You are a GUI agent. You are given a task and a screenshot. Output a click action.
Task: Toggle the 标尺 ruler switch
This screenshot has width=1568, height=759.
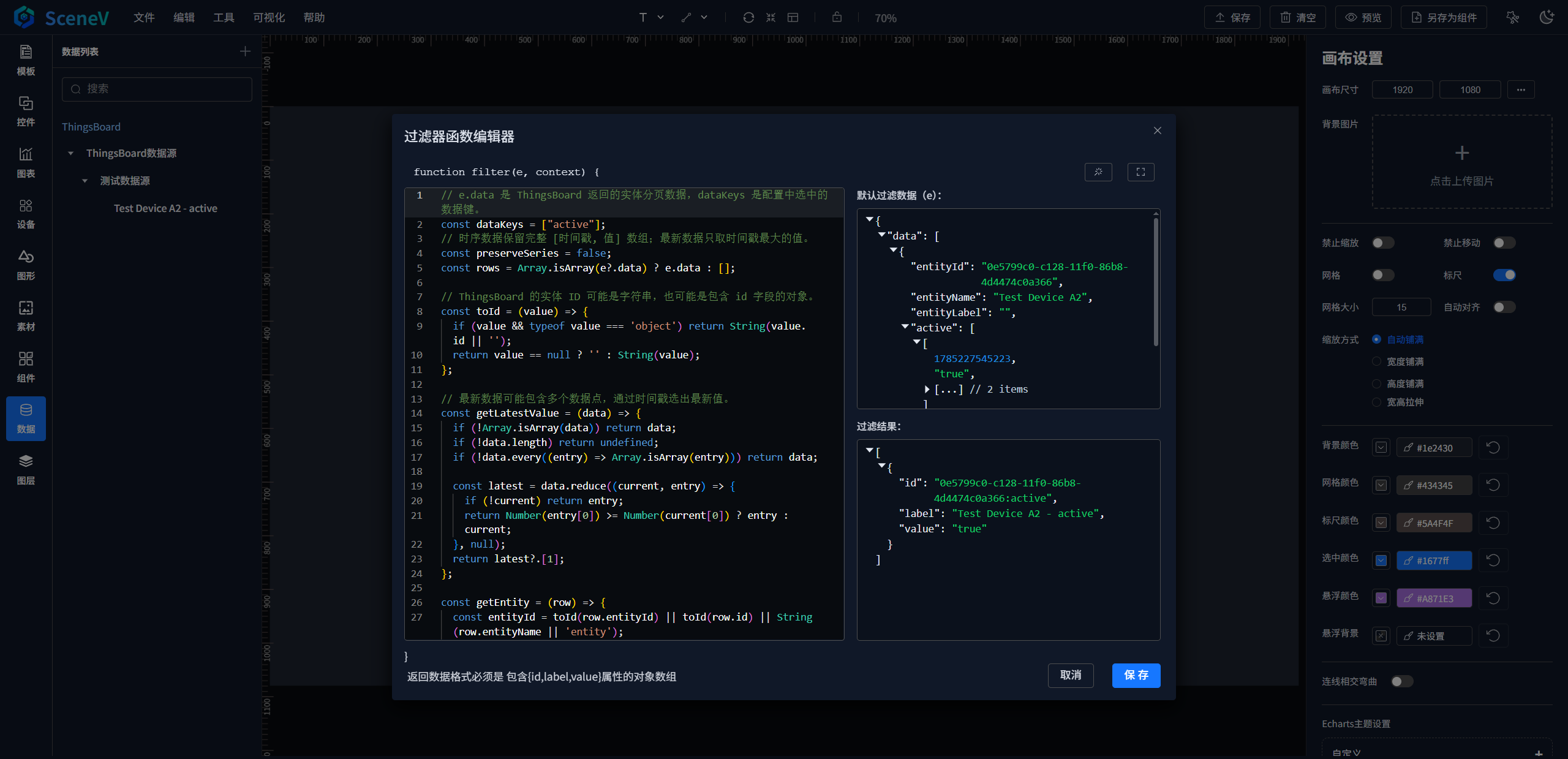[1504, 275]
